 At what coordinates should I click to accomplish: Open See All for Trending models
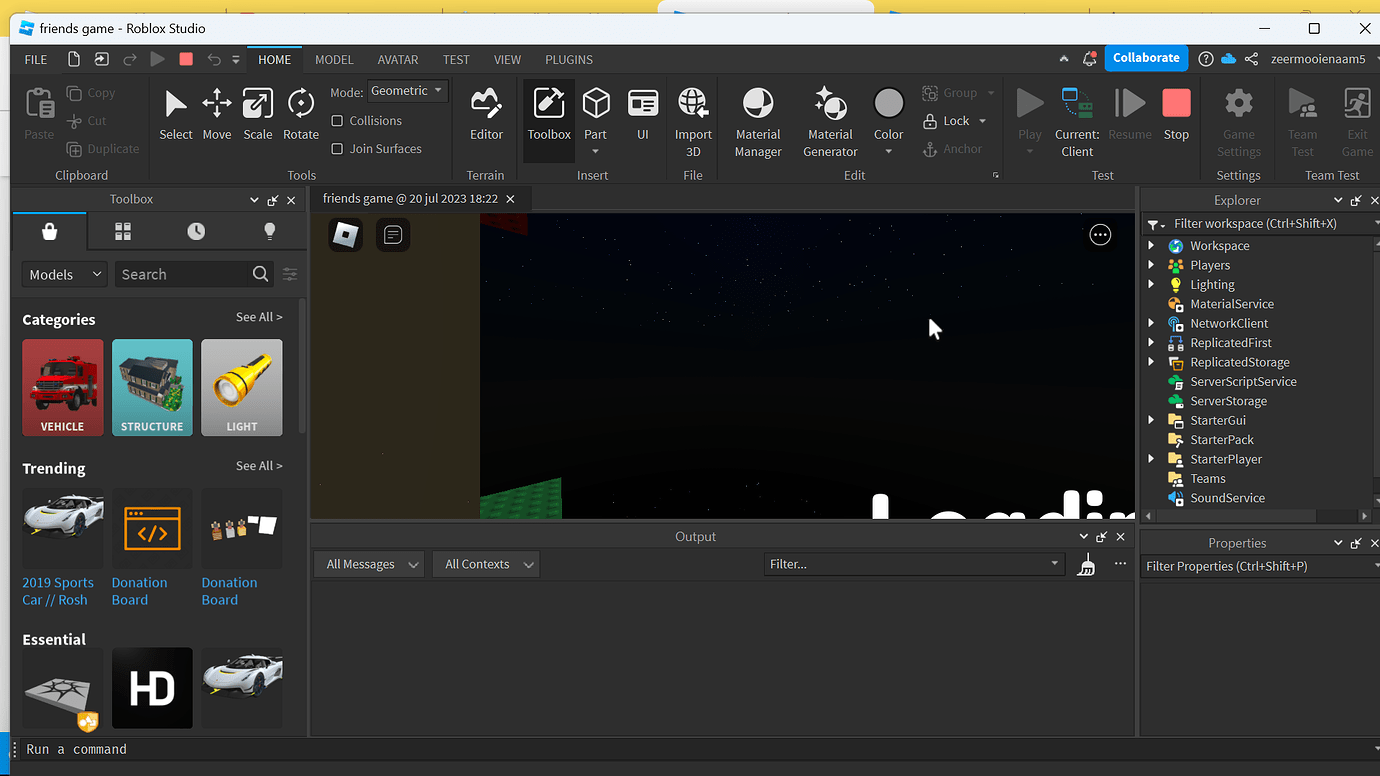point(259,465)
